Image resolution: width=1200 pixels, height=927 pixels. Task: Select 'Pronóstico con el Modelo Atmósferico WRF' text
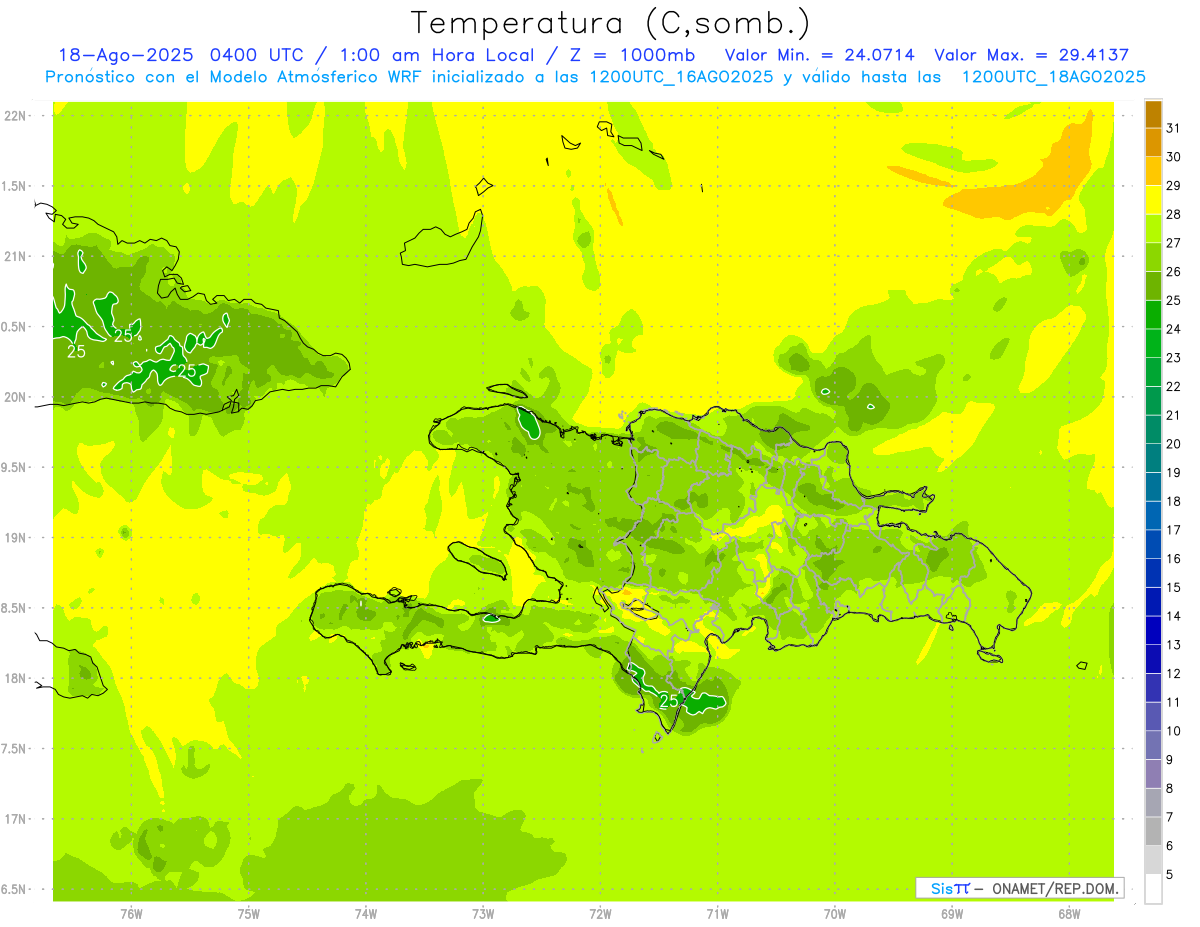pyautogui.click(x=233, y=77)
